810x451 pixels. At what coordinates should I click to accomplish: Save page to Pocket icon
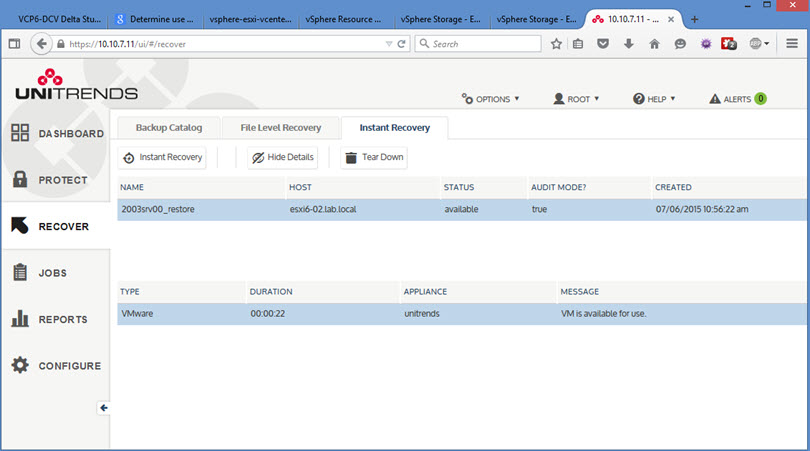(x=603, y=44)
